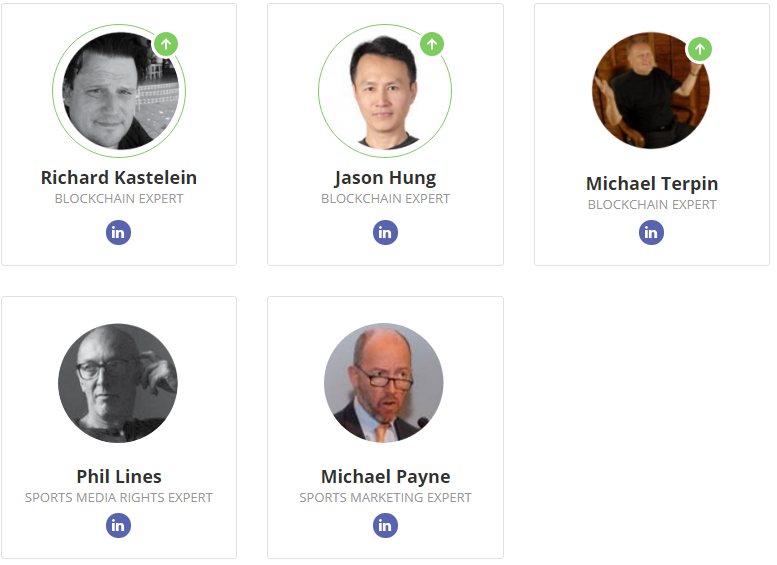This screenshot has width=777, height=565.
Task: Click the Richard Kastelein name heading
Action: (x=119, y=177)
